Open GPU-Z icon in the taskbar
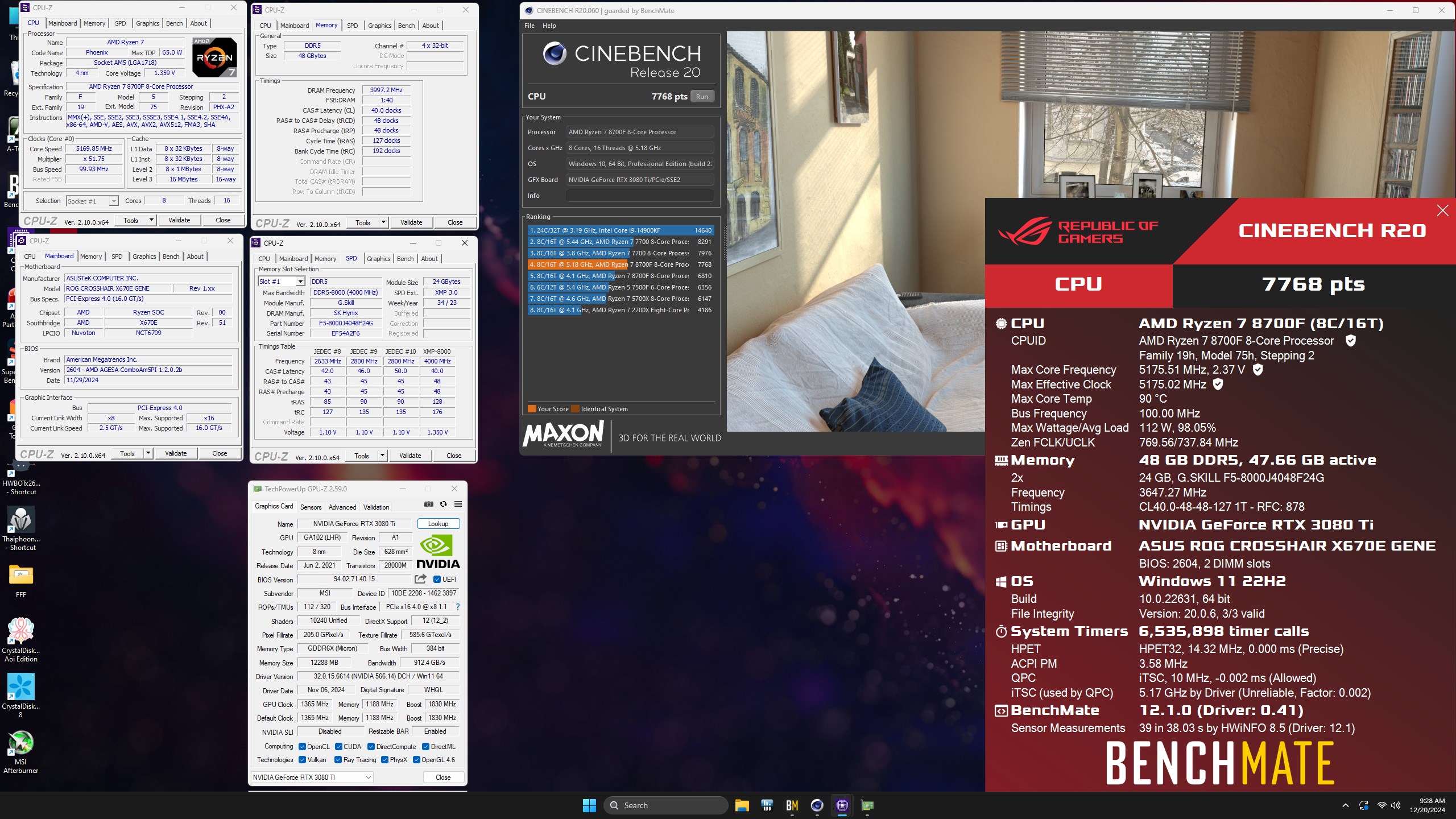The width and height of the screenshot is (1456, 819). [867, 805]
